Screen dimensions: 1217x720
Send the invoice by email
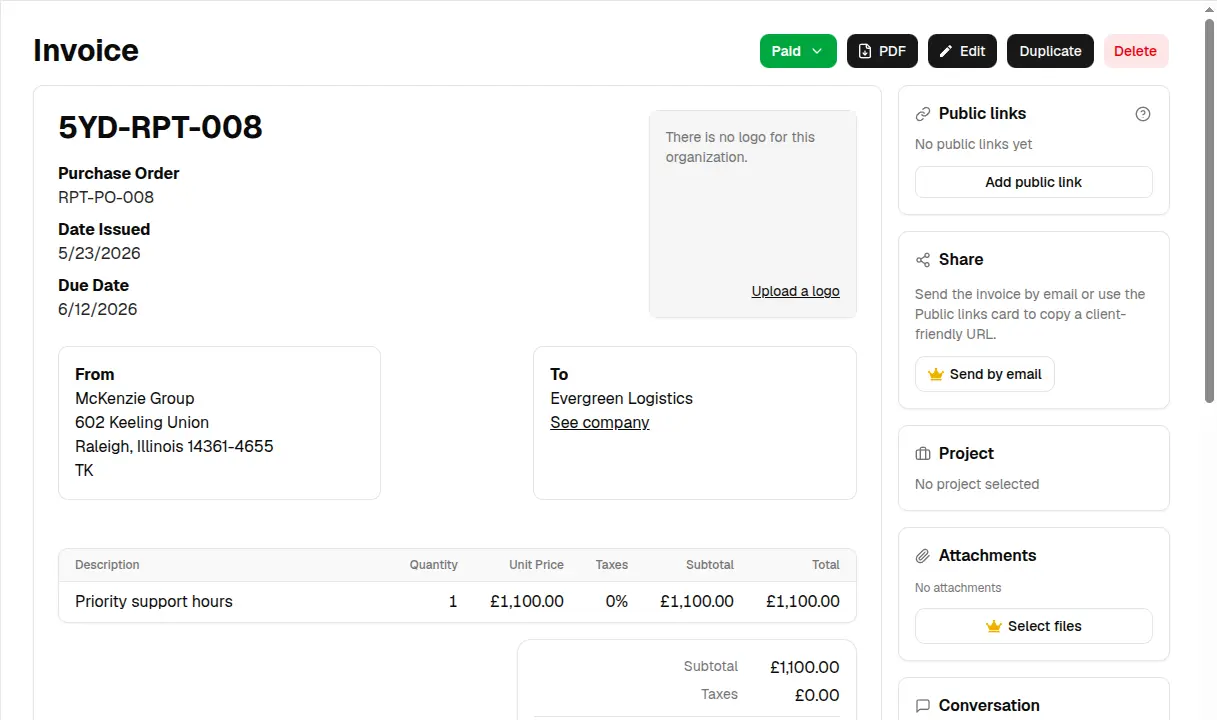coord(985,374)
